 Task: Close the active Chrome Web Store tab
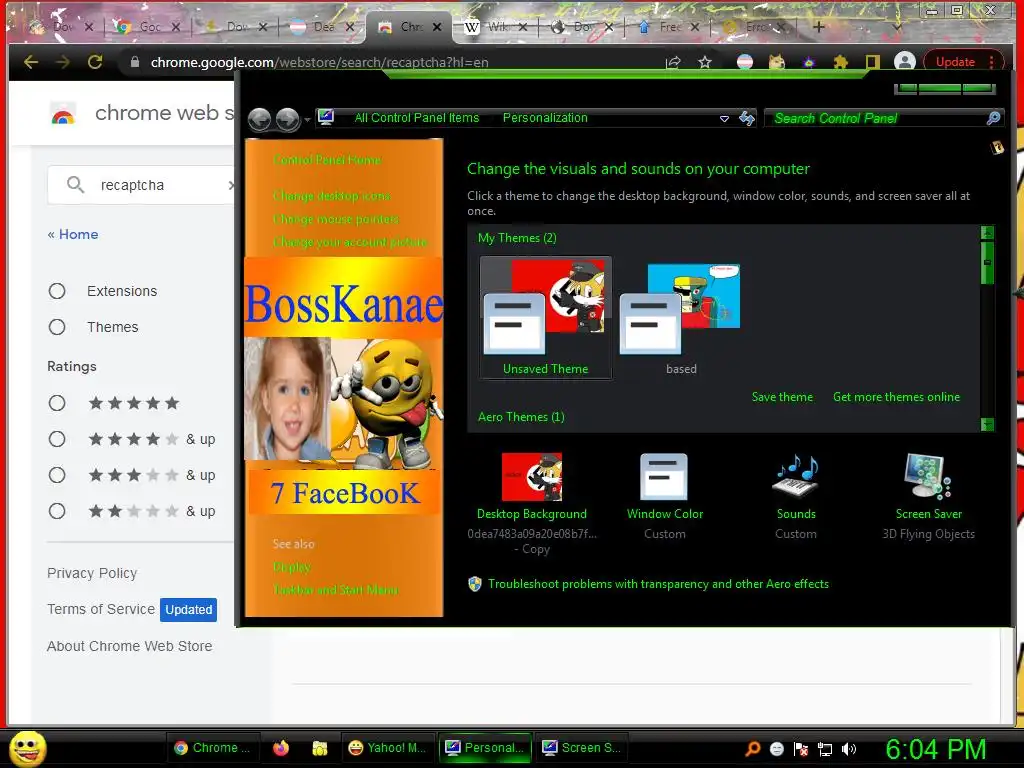[437, 27]
